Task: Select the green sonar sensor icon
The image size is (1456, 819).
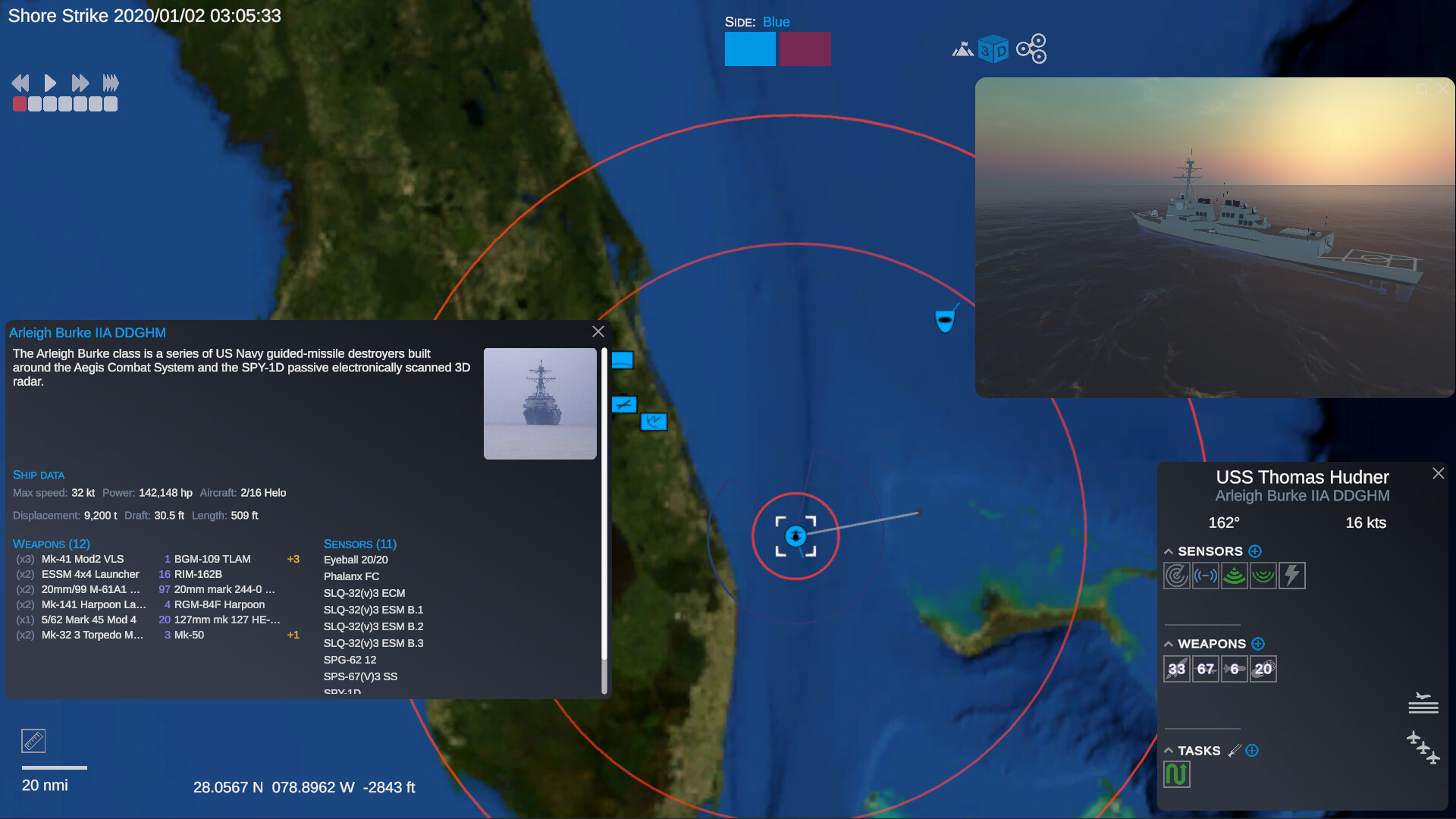Action: pos(1235,575)
